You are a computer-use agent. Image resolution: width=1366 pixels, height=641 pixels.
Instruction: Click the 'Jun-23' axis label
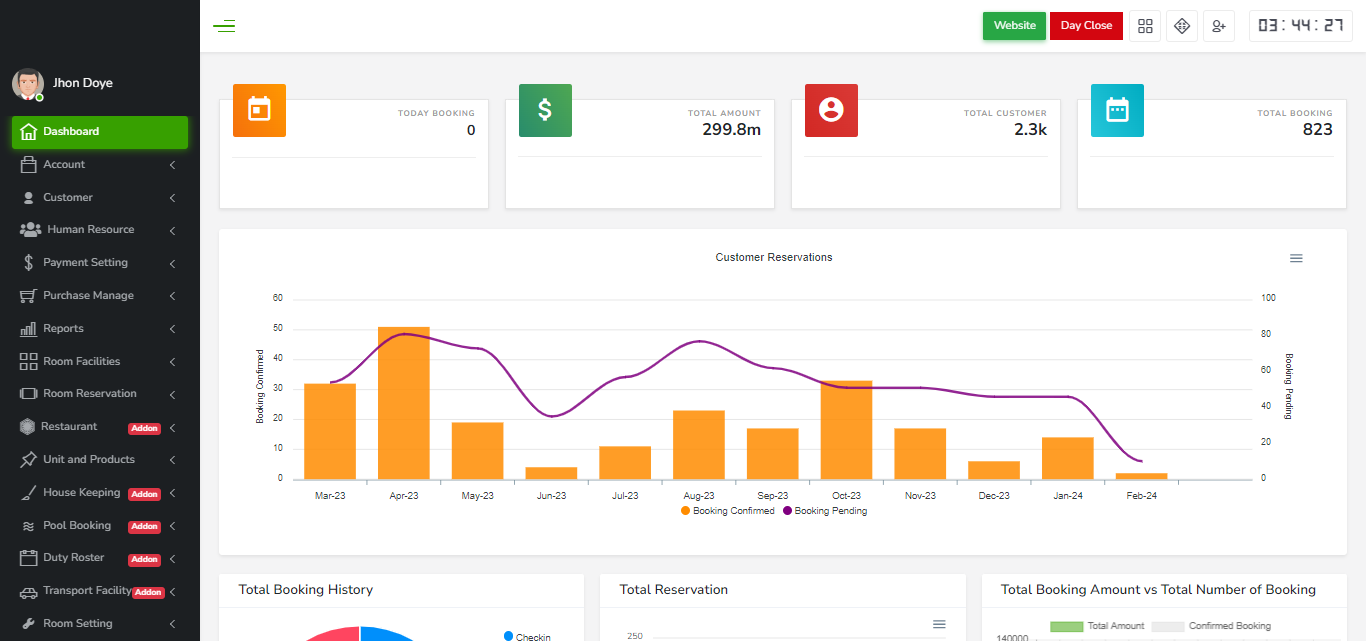pos(551,496)
